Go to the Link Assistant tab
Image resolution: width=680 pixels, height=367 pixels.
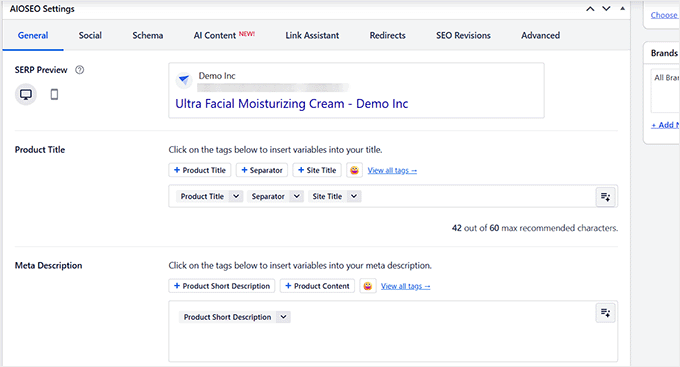(312, 36)
